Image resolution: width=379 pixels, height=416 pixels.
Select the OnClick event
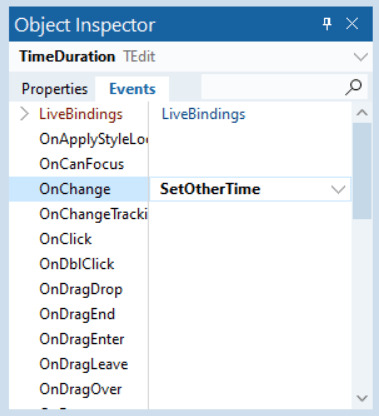click(x=65, y=239)
